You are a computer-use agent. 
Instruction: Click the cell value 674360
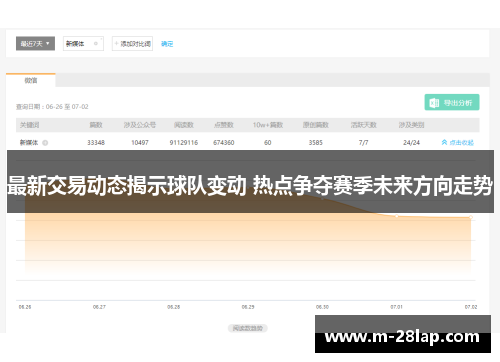[x=224, y=143]
